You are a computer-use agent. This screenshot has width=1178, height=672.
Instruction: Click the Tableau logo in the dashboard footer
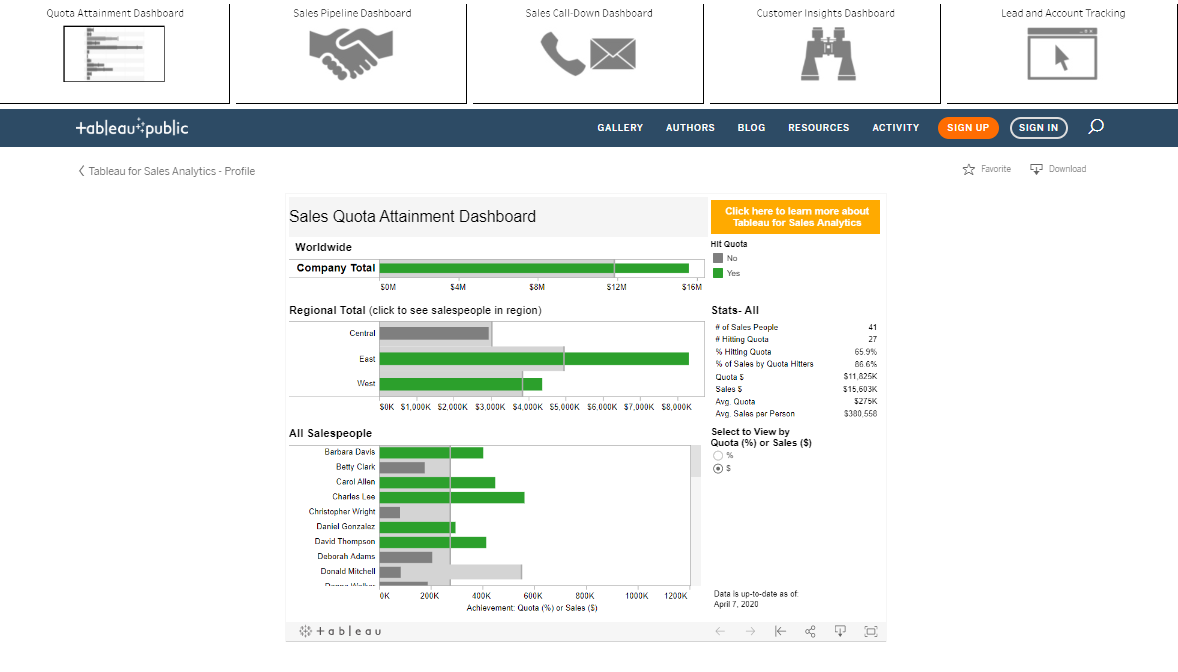coord(340,631)
